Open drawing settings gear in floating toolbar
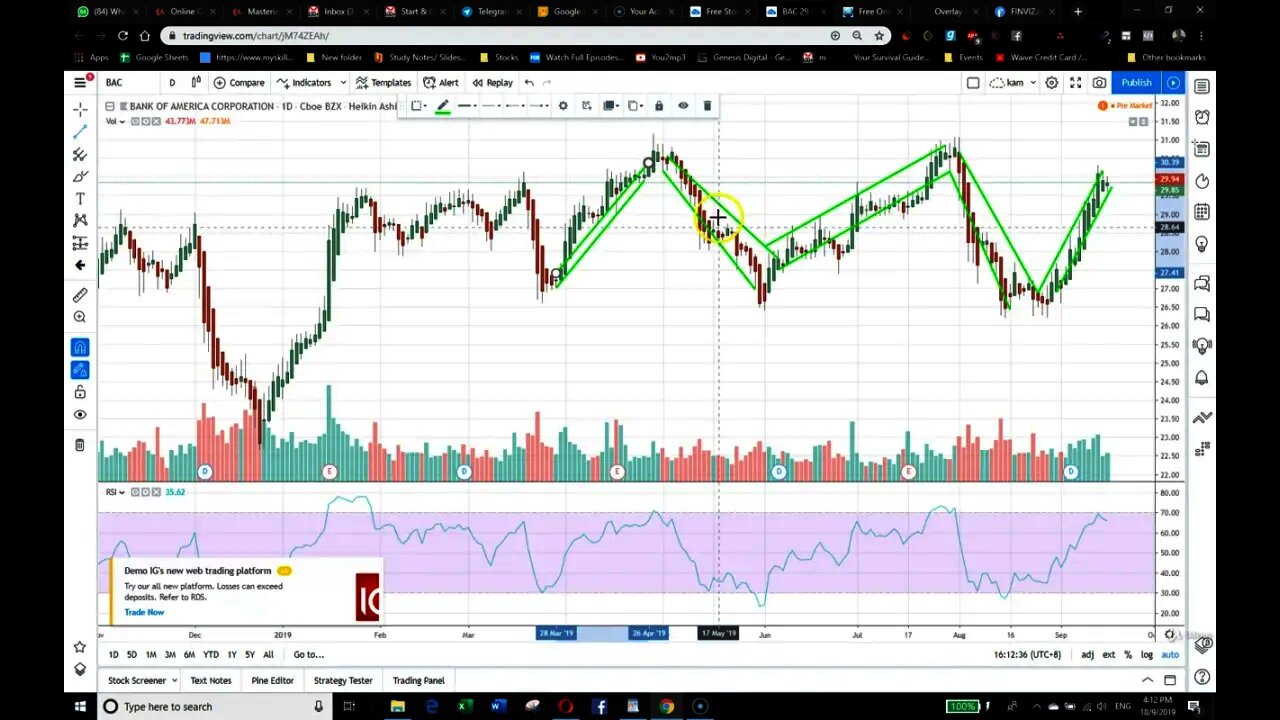Screen dimensions: 1280x720 coord(563,106)
